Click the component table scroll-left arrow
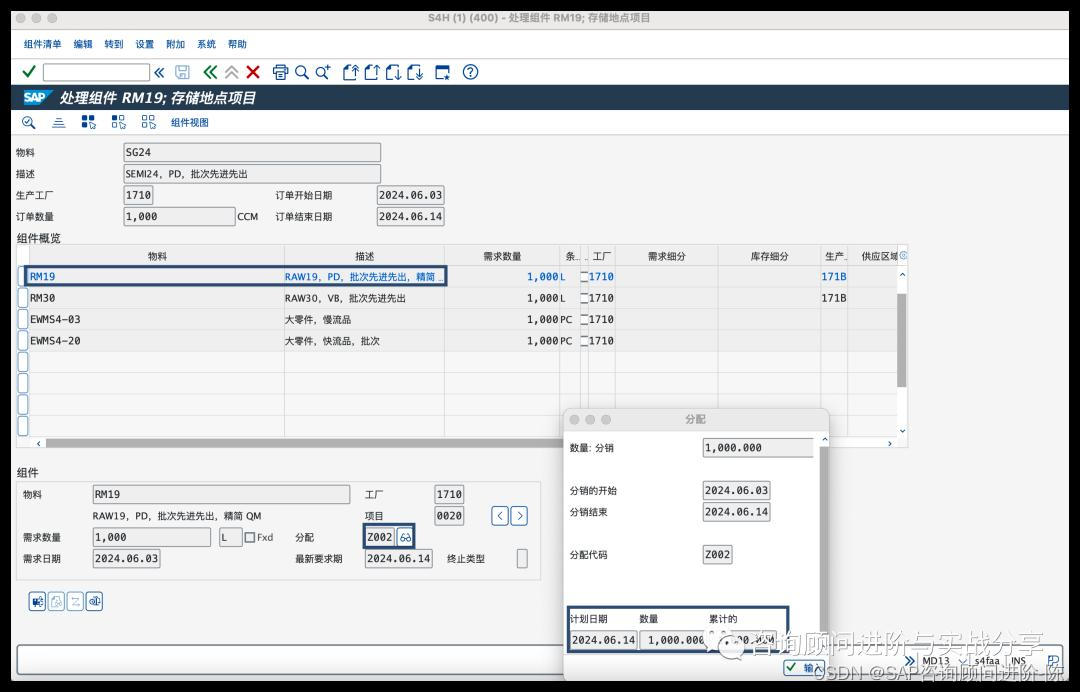 point(38,443)
